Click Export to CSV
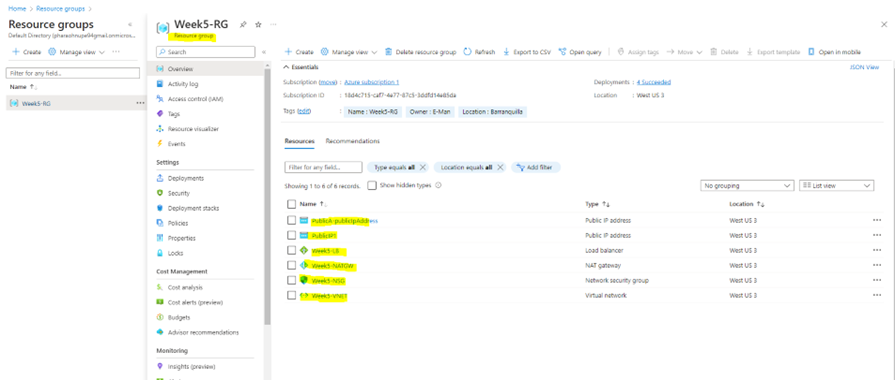 527,52
